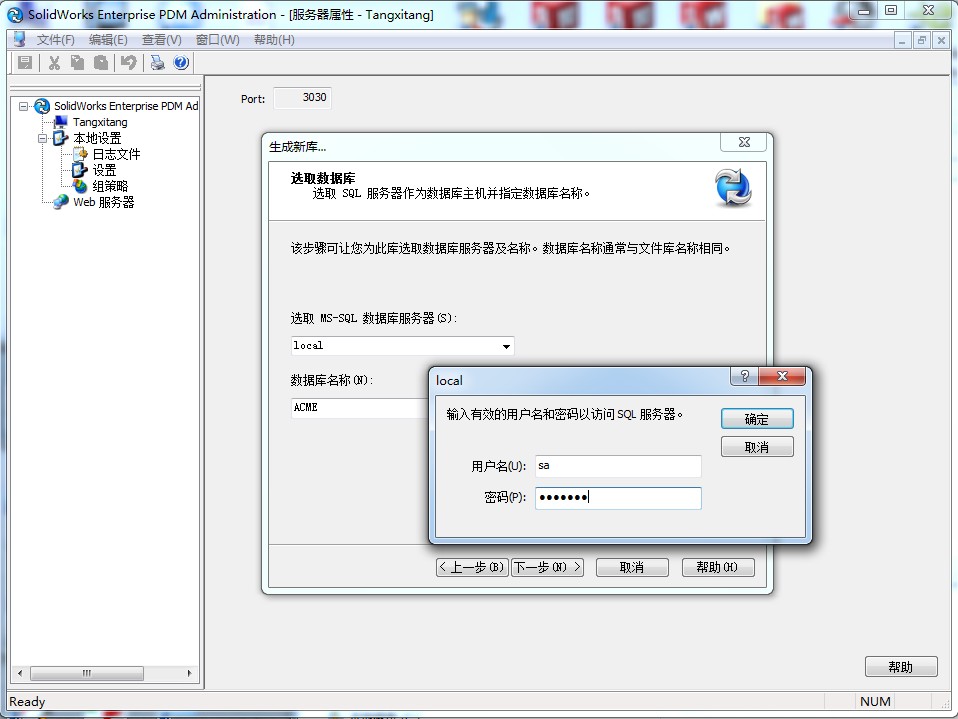Click the 组策略 group policy icon
This screenshot has width=958, height=719.
coord(80,186)
